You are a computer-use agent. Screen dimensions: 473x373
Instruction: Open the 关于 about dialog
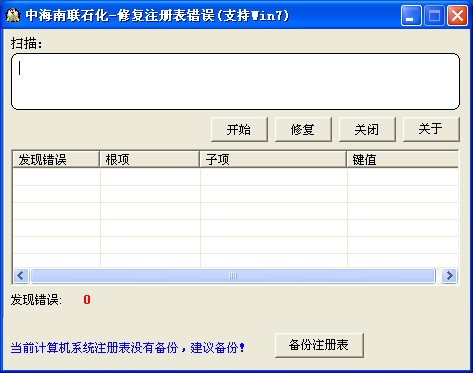point(431,129)
